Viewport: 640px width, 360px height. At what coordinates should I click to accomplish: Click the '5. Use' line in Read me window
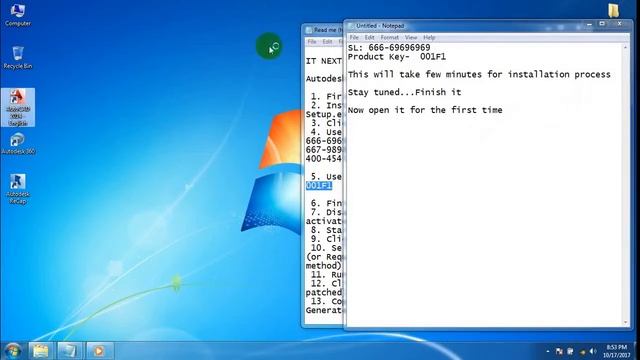point(326,177)
